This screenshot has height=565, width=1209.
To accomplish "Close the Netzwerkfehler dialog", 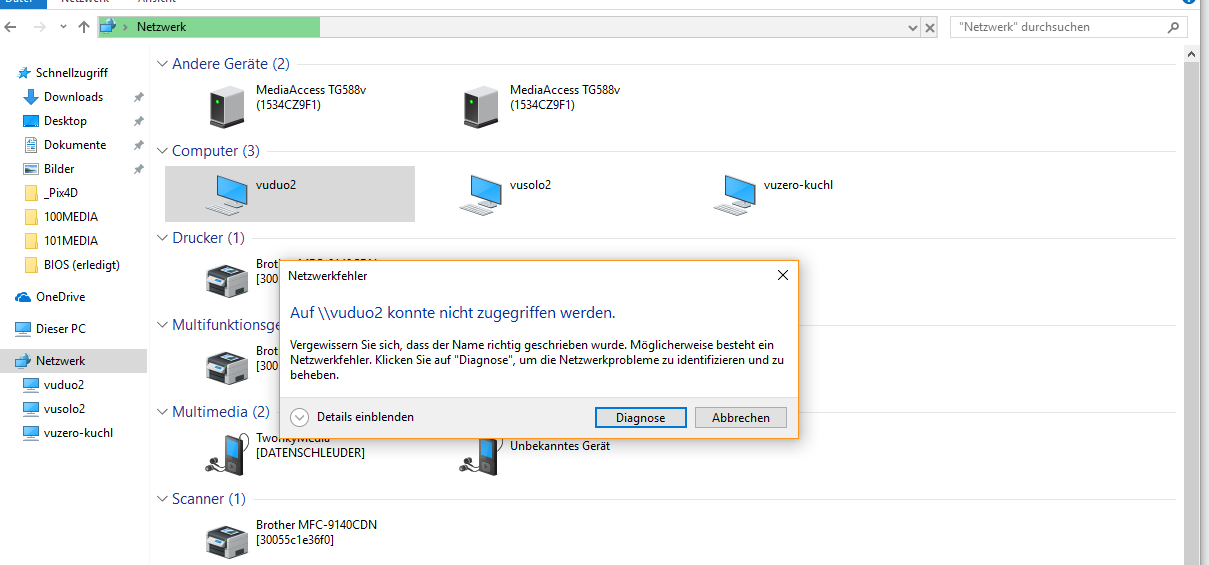I will (782, 275).
